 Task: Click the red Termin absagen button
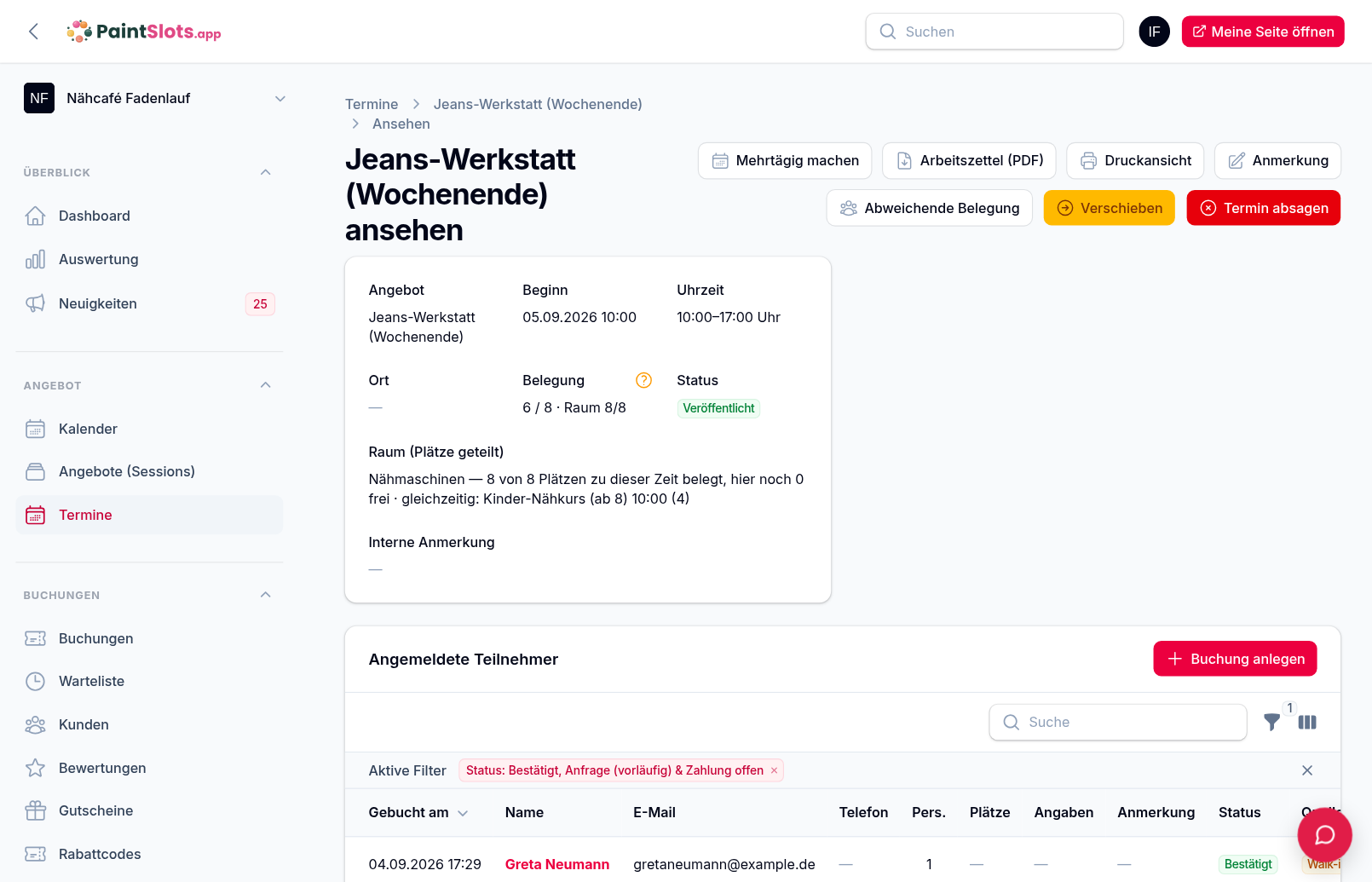click(1264, 208)
